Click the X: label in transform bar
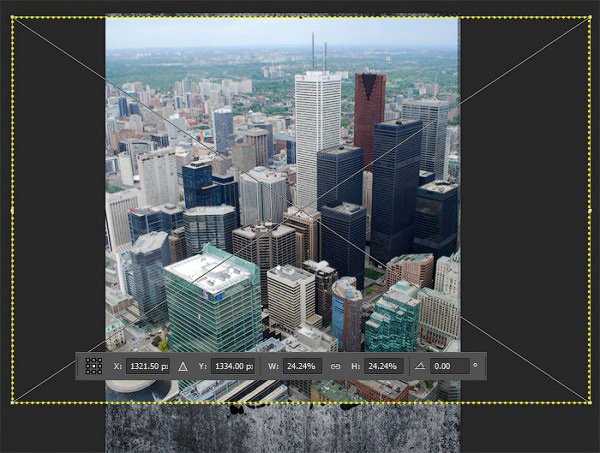This screenshot has width=600, height=453. click(x=118, y=366)
